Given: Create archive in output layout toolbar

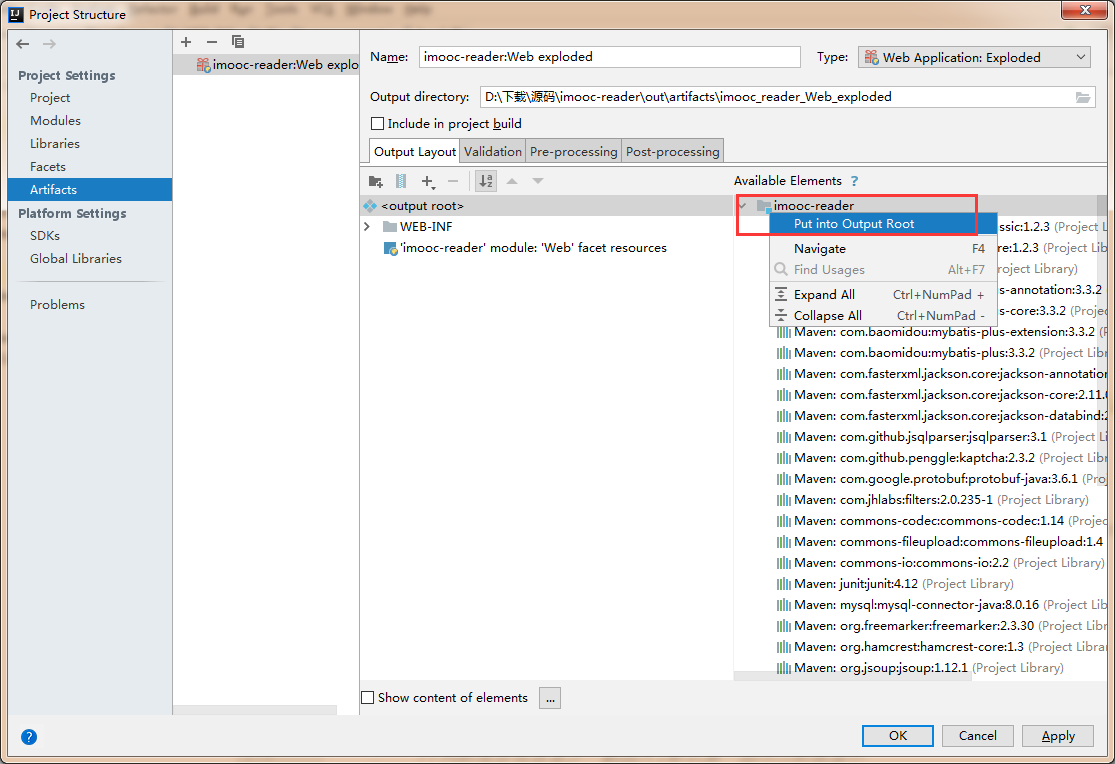Looking at the screenshot, I should 401,181.
